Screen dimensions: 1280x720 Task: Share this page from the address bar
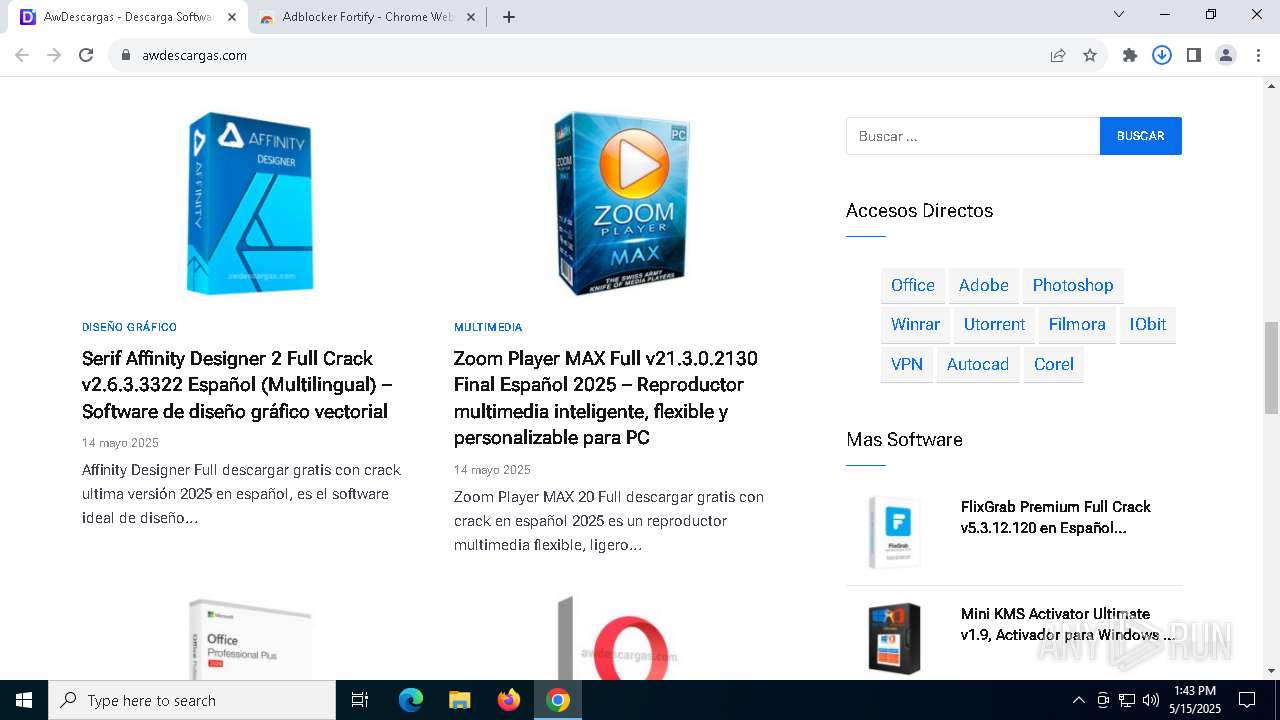point(1058,56)
